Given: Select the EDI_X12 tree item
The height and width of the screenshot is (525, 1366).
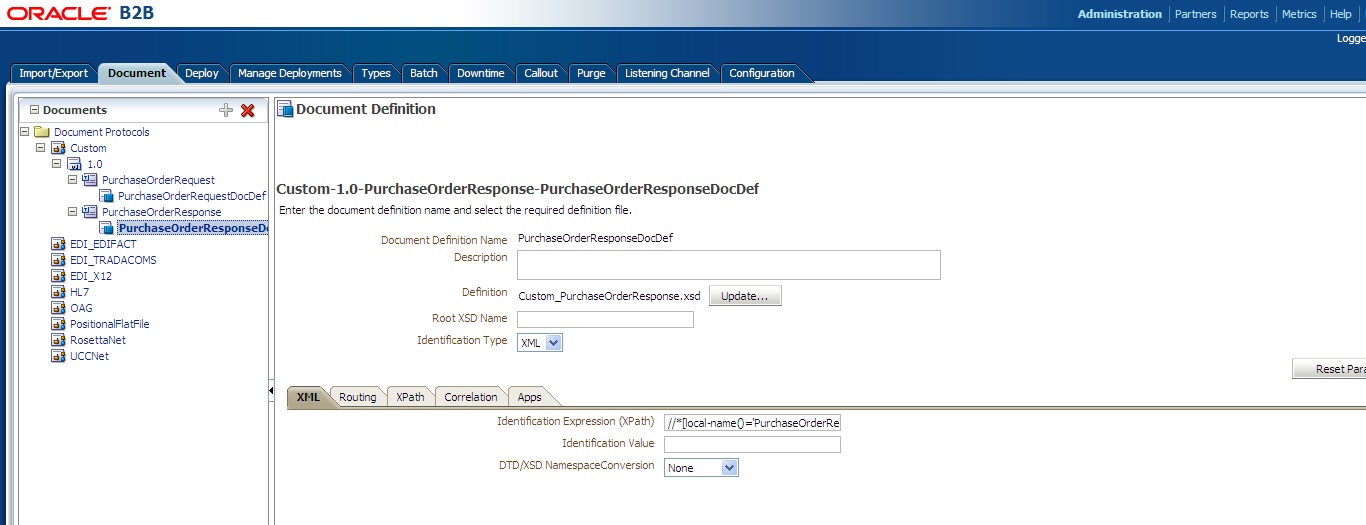Looking at the screenshot, I should [x=91, y=276].
